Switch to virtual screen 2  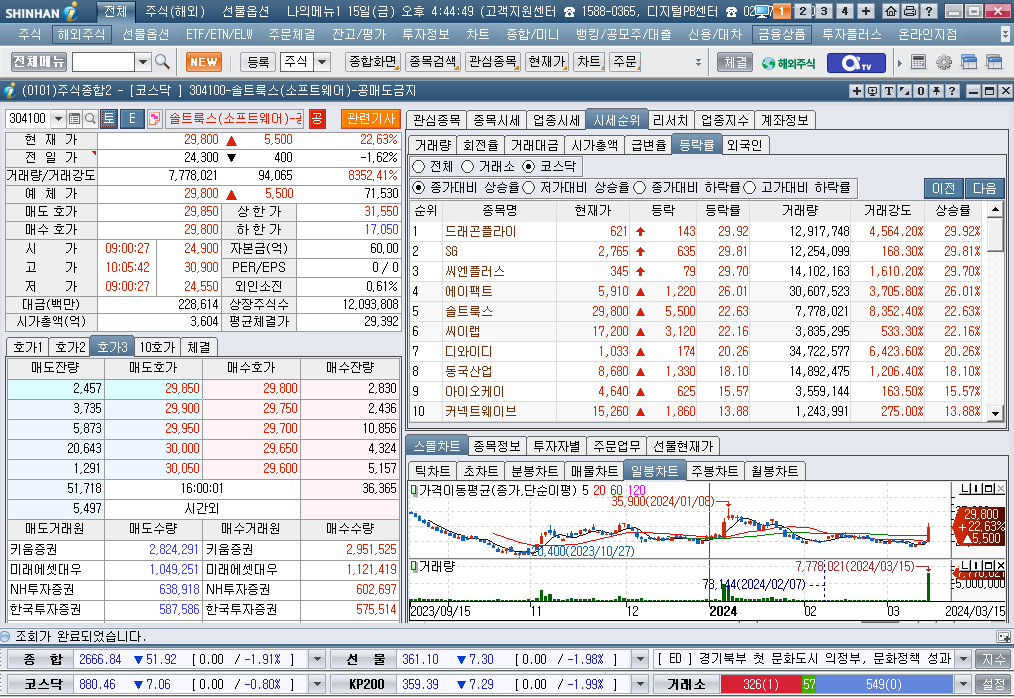point(803,11)
